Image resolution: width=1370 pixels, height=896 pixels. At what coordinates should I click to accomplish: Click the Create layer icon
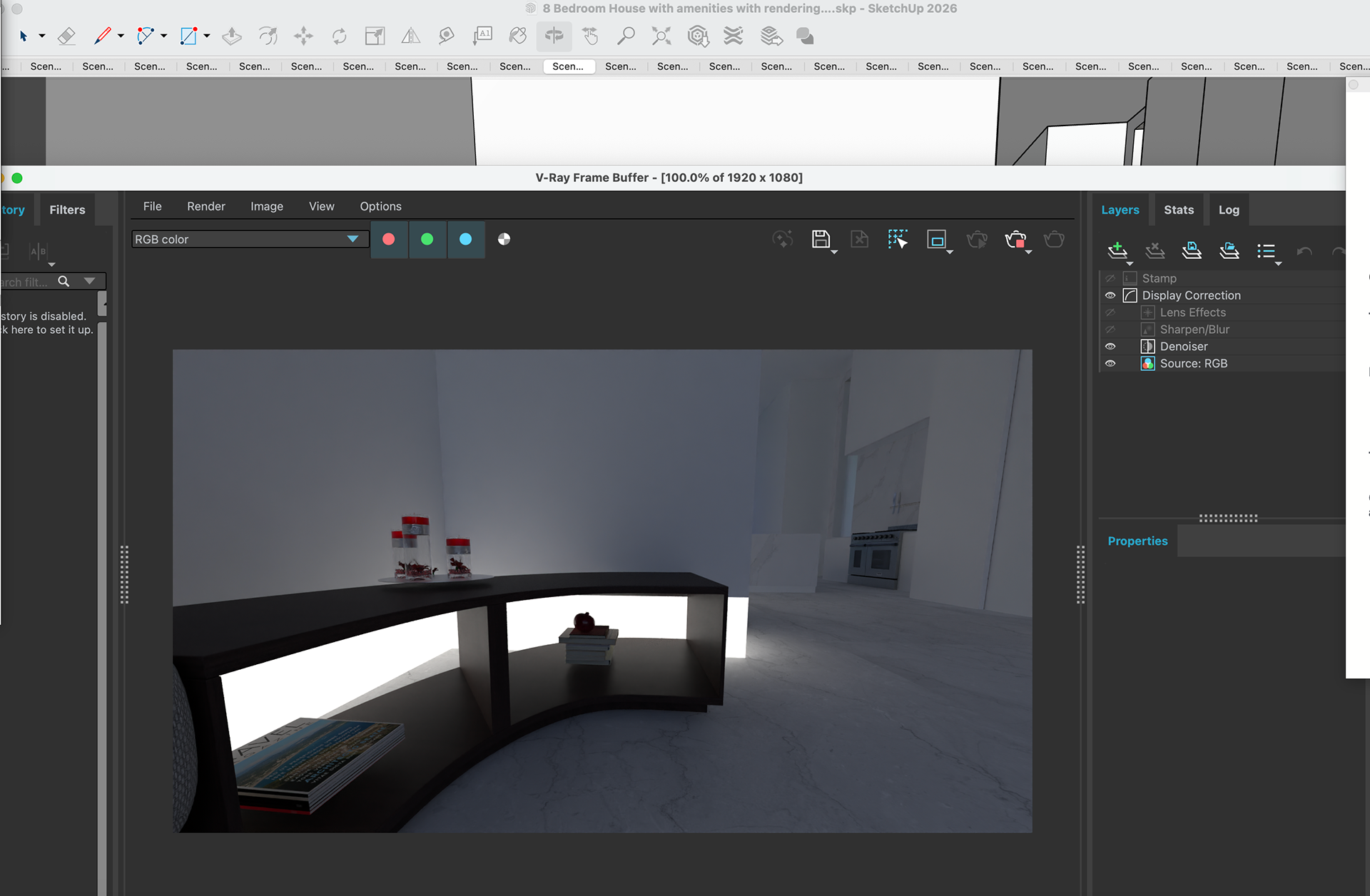pos(1117,250)
